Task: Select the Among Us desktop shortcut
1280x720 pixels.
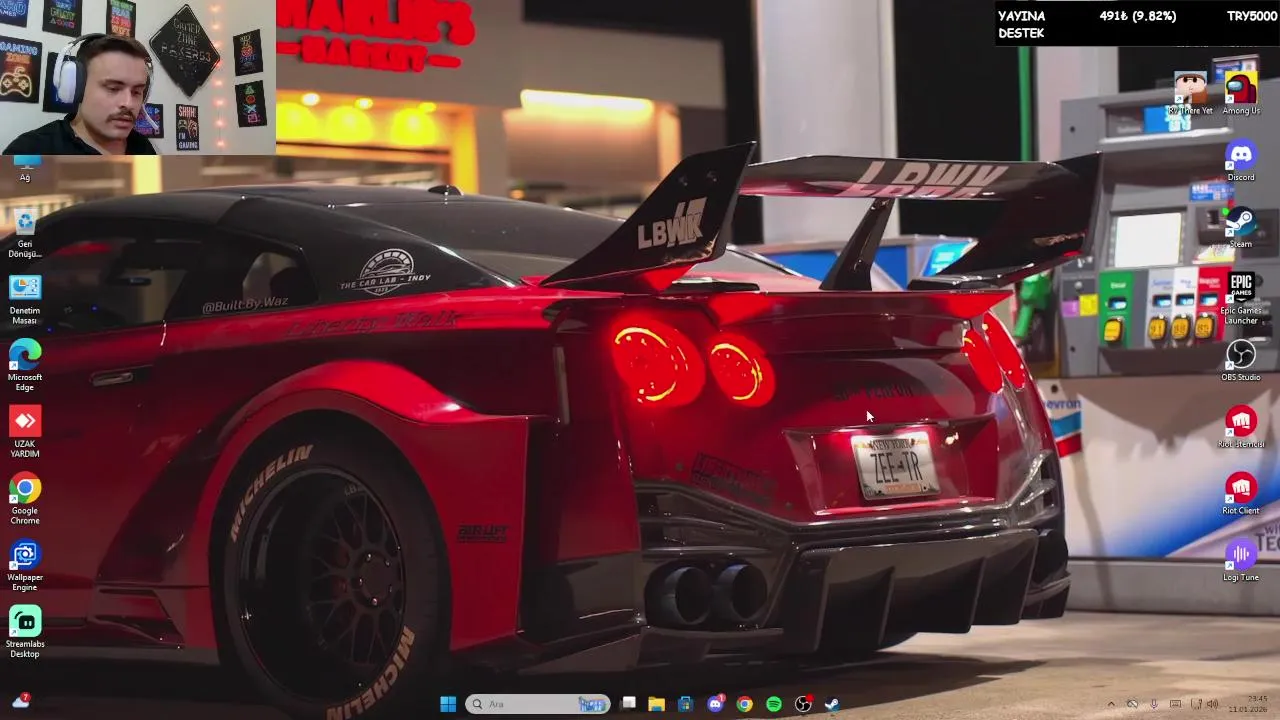Action: tap(1241, 94)
